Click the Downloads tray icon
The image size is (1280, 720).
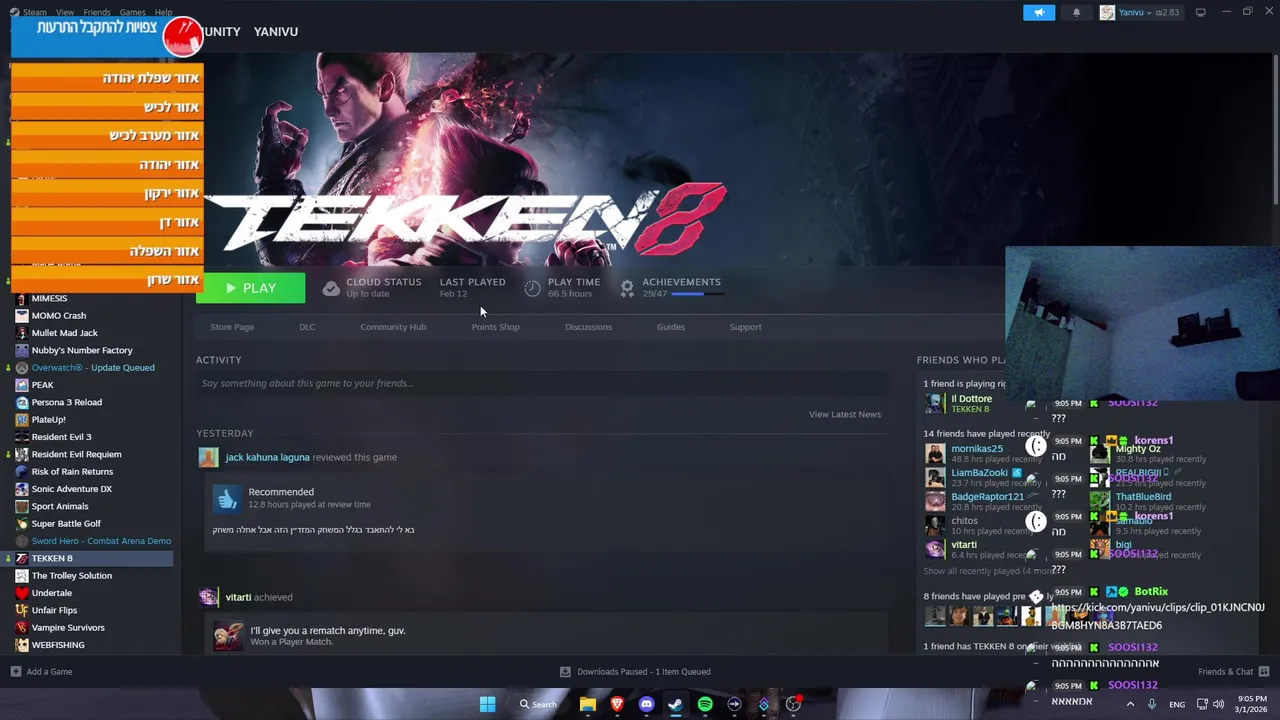pos(565,672)
